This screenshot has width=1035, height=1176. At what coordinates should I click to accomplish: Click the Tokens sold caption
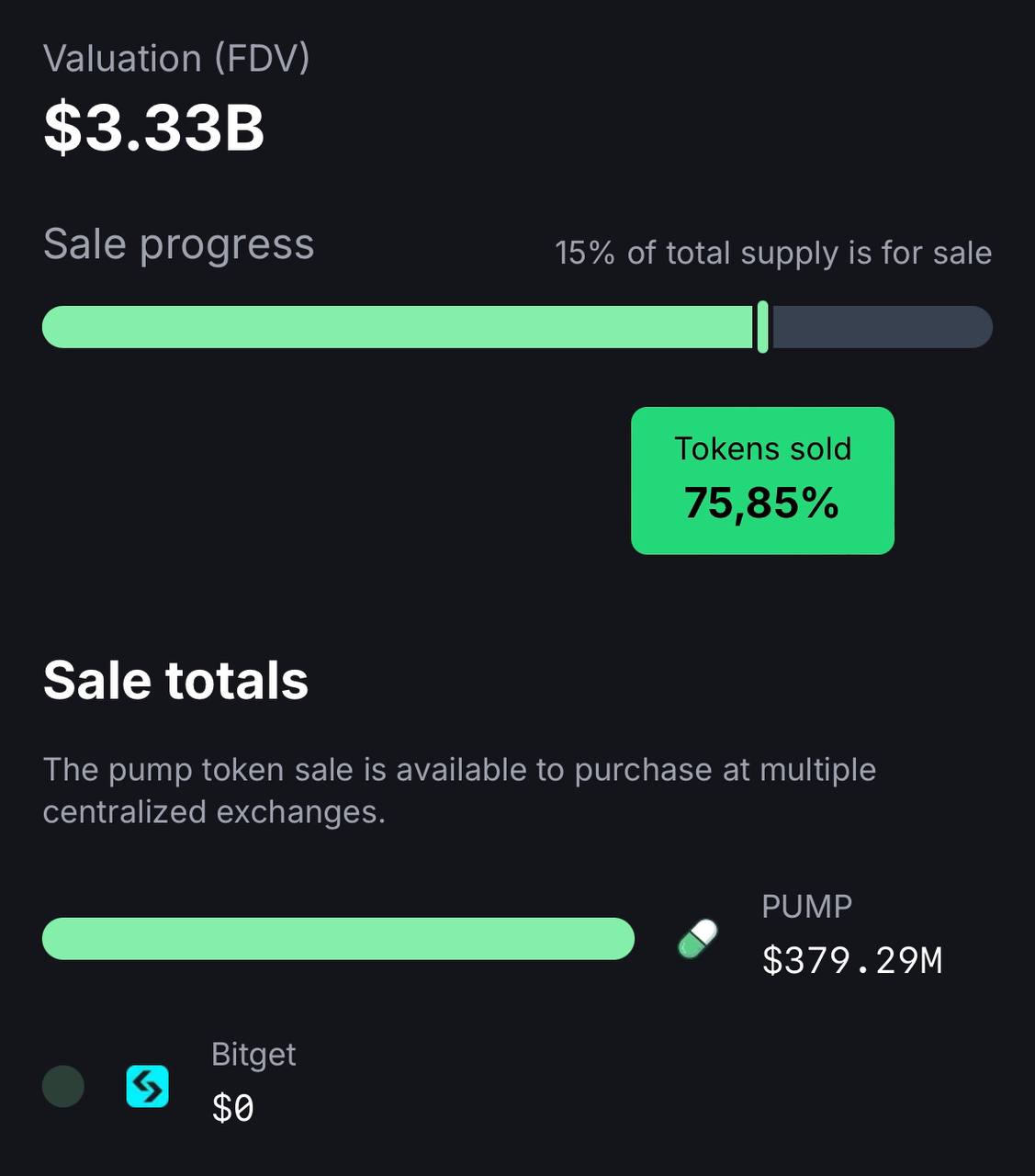coord(763,448)
